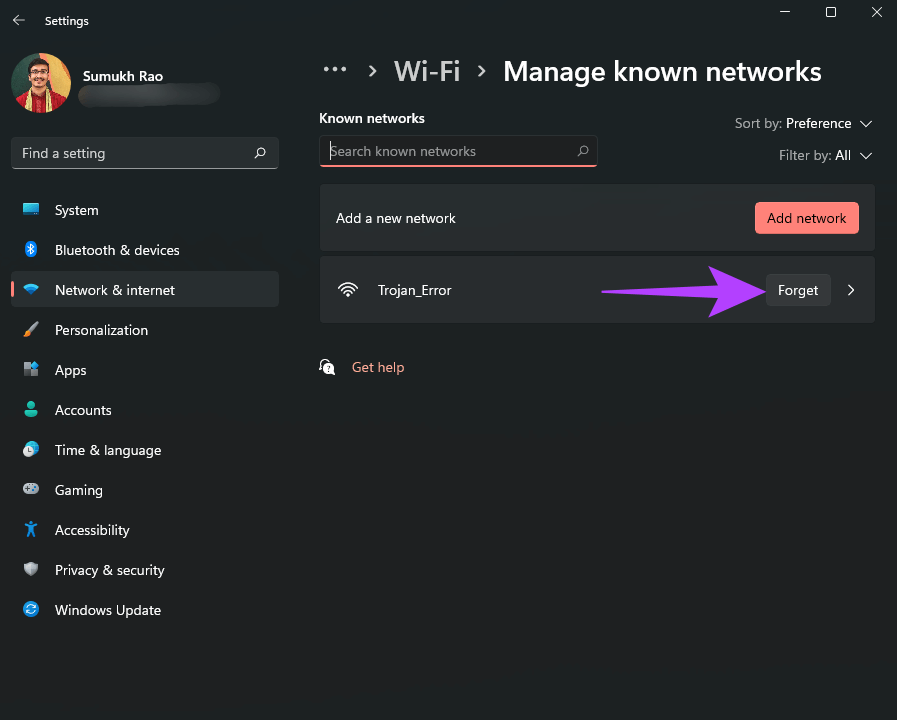
Task: Click the Windows Update sync icon
Action: pos(31,609)
